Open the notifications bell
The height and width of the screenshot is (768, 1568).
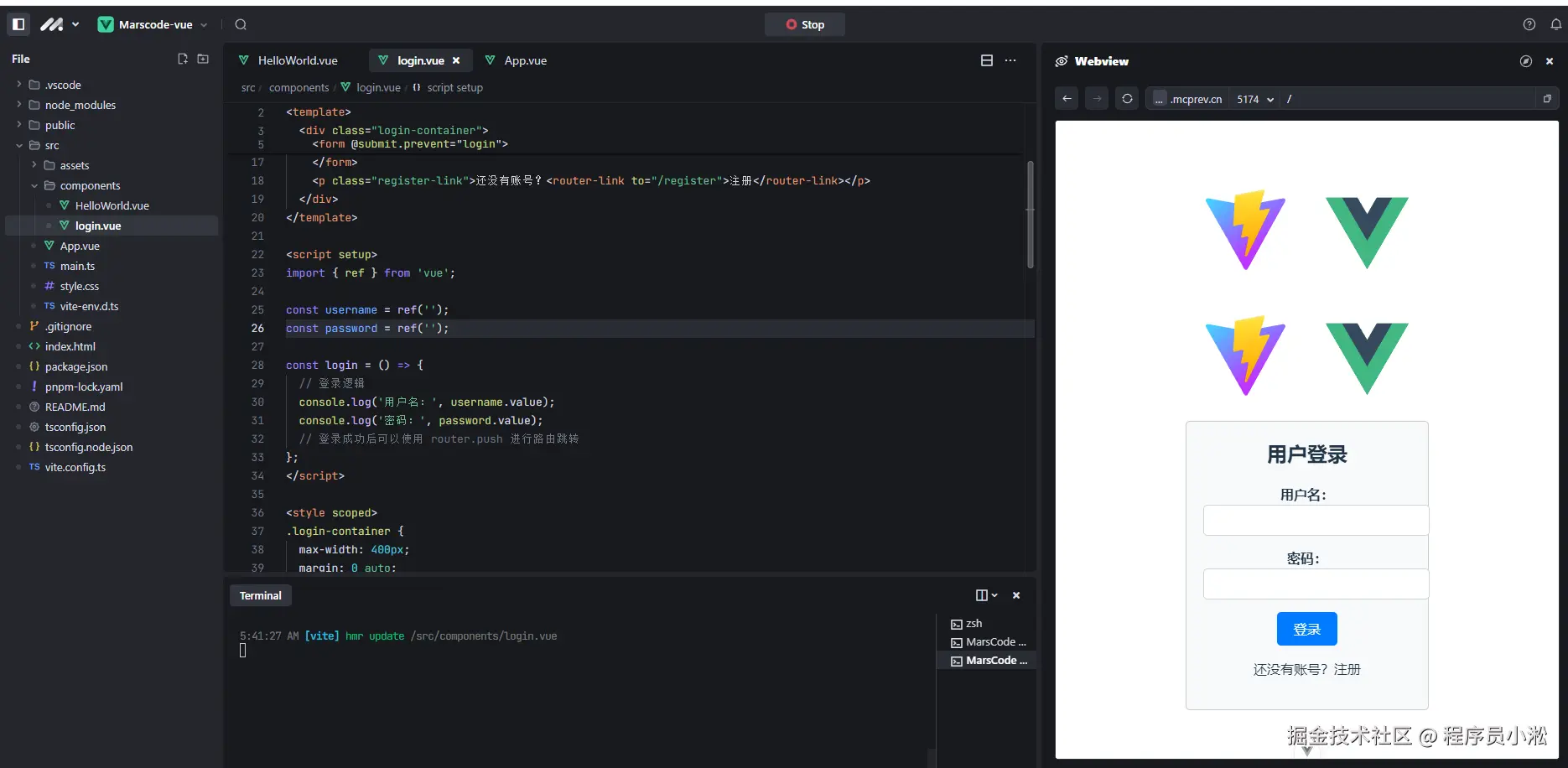click(x=1556, y=24)
